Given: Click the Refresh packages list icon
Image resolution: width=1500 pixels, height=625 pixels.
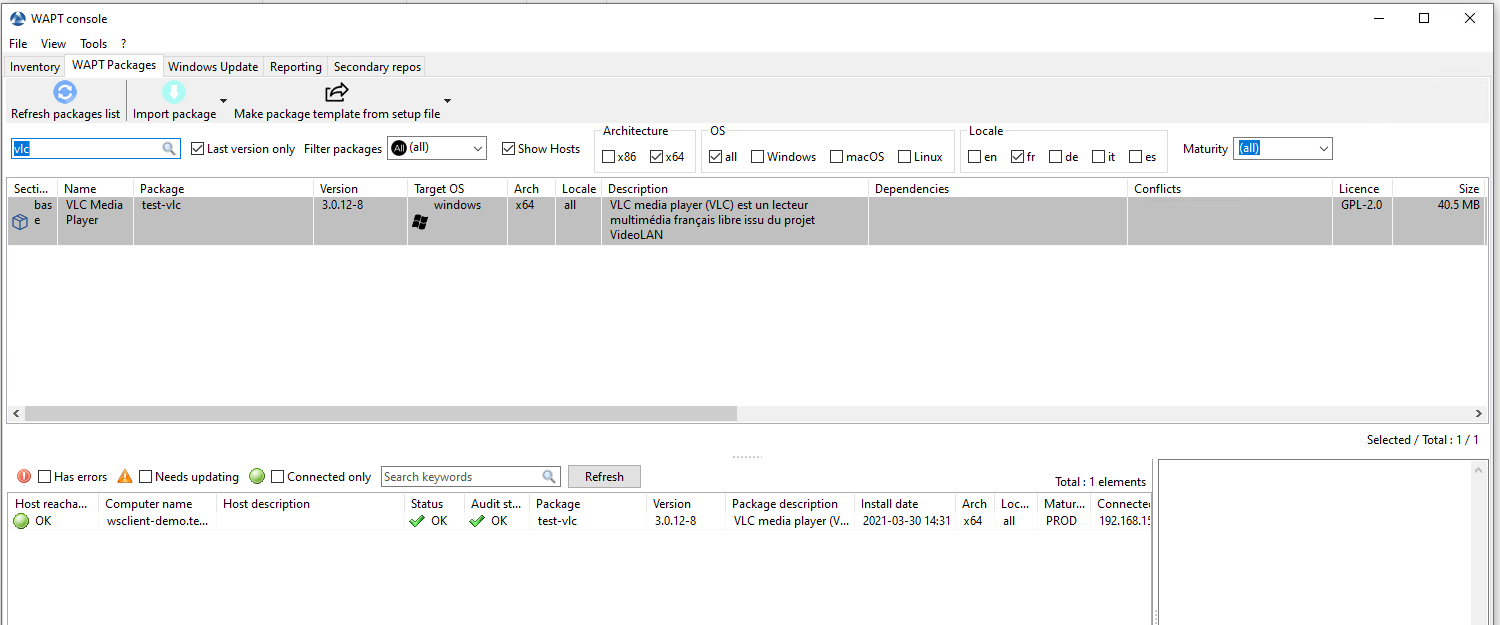Looking at the screenshot, I should pyautogui.click(x=65, y=93).
